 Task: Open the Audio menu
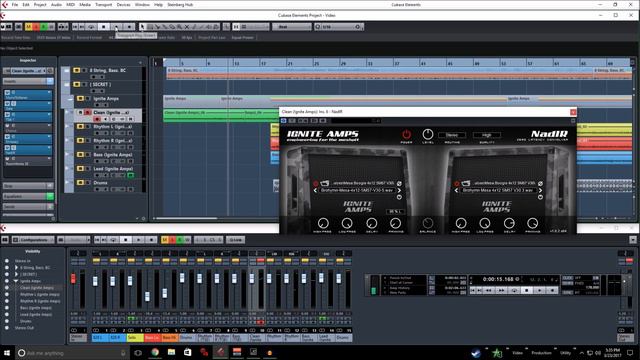56,5
